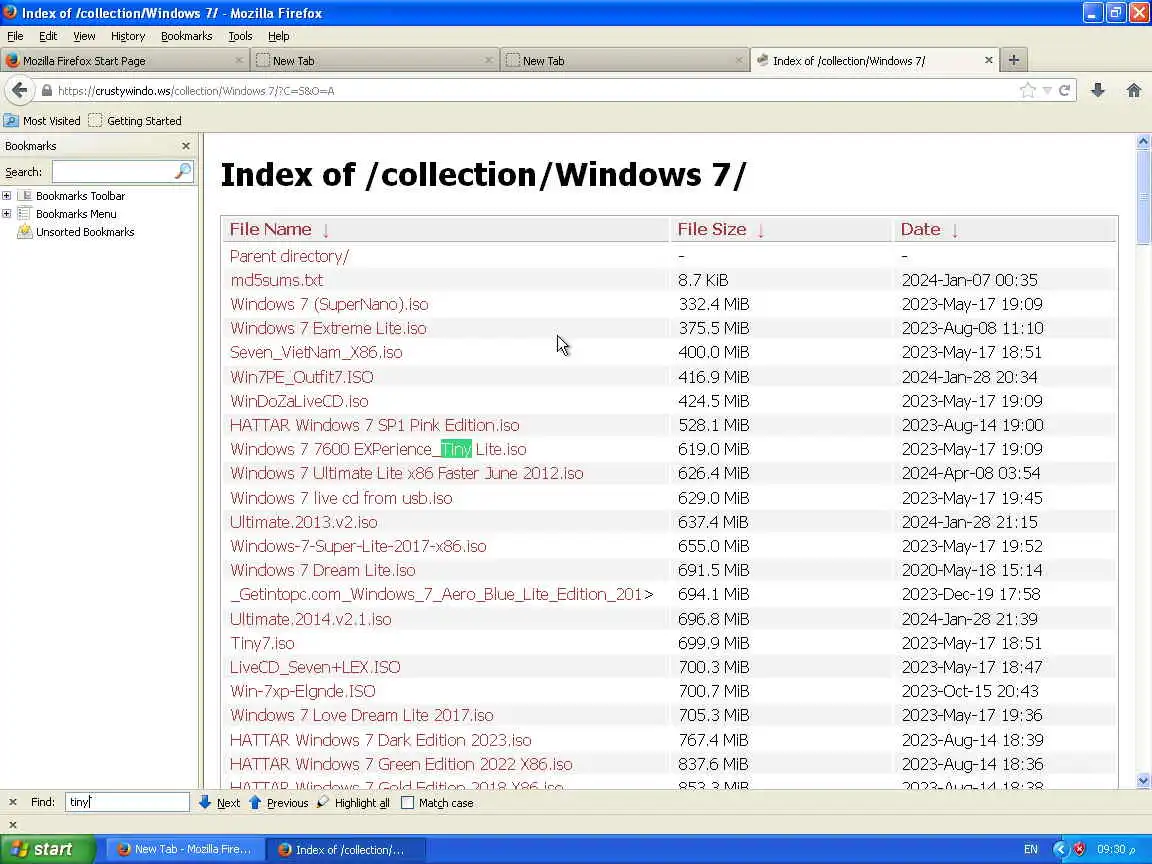Close the bottom bar with the lowest X button
1152x864 pixels.
pos(12,824)
